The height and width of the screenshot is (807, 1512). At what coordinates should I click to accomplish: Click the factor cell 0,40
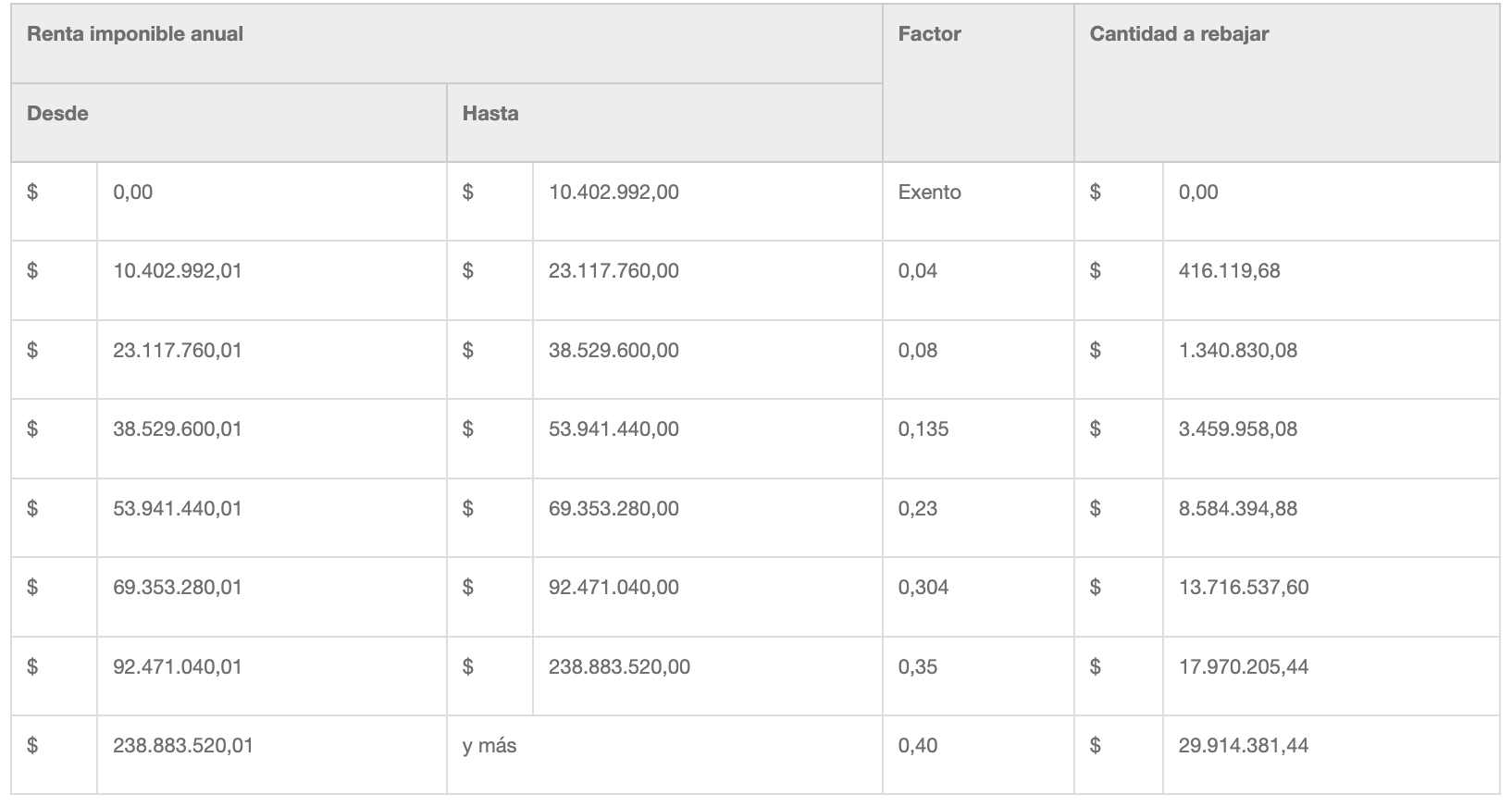point(918,746)
